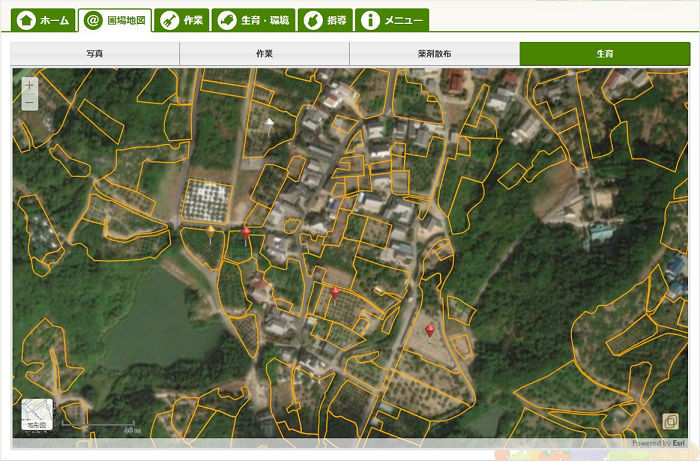
Task: Show the 薬剤散布 map layer
Action: click(434, 54)
